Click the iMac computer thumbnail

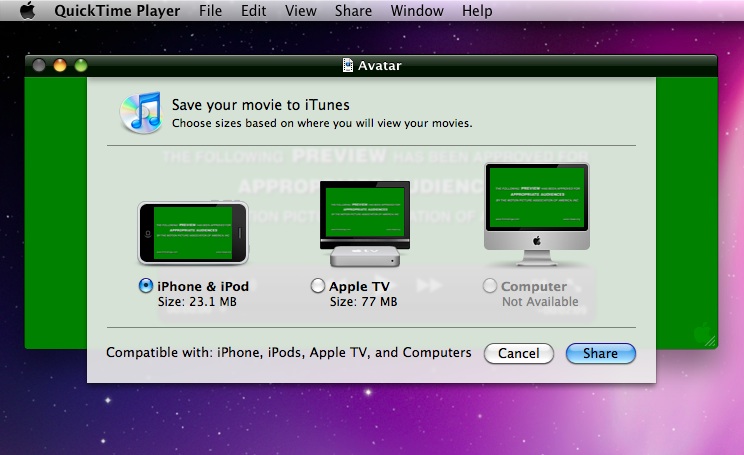[537, 214]
